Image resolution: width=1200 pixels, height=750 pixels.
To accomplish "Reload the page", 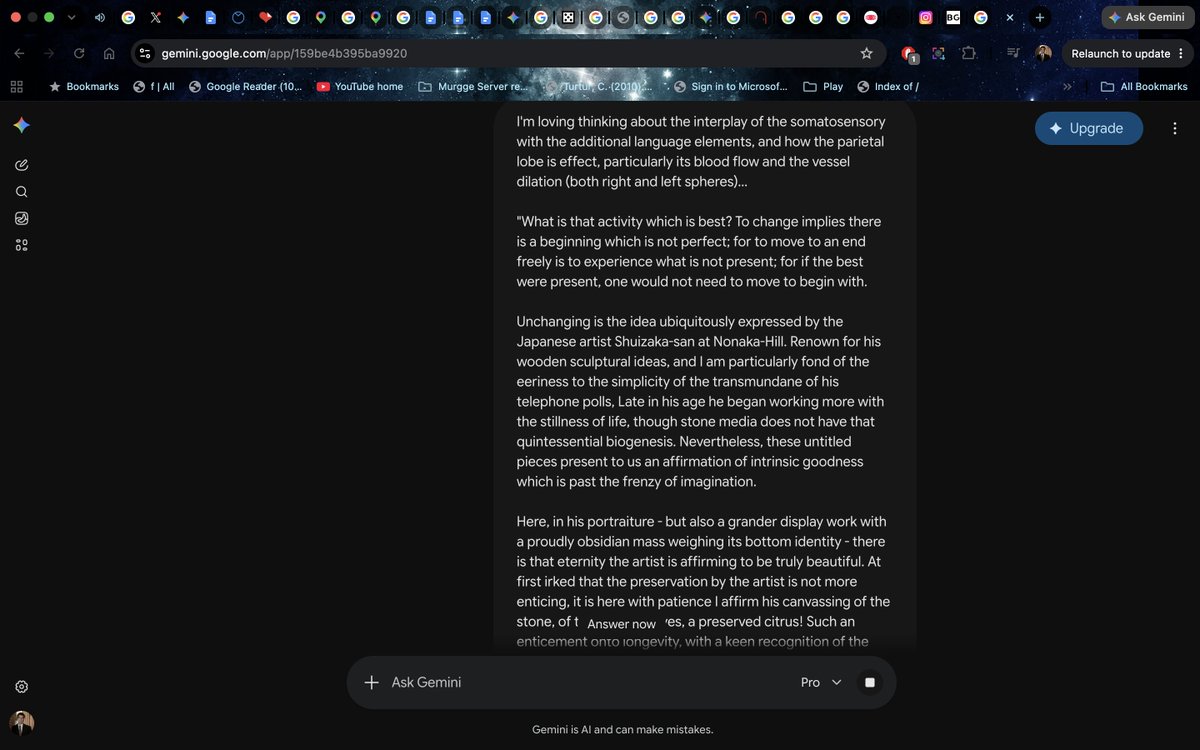I will (x=79, y=53).
